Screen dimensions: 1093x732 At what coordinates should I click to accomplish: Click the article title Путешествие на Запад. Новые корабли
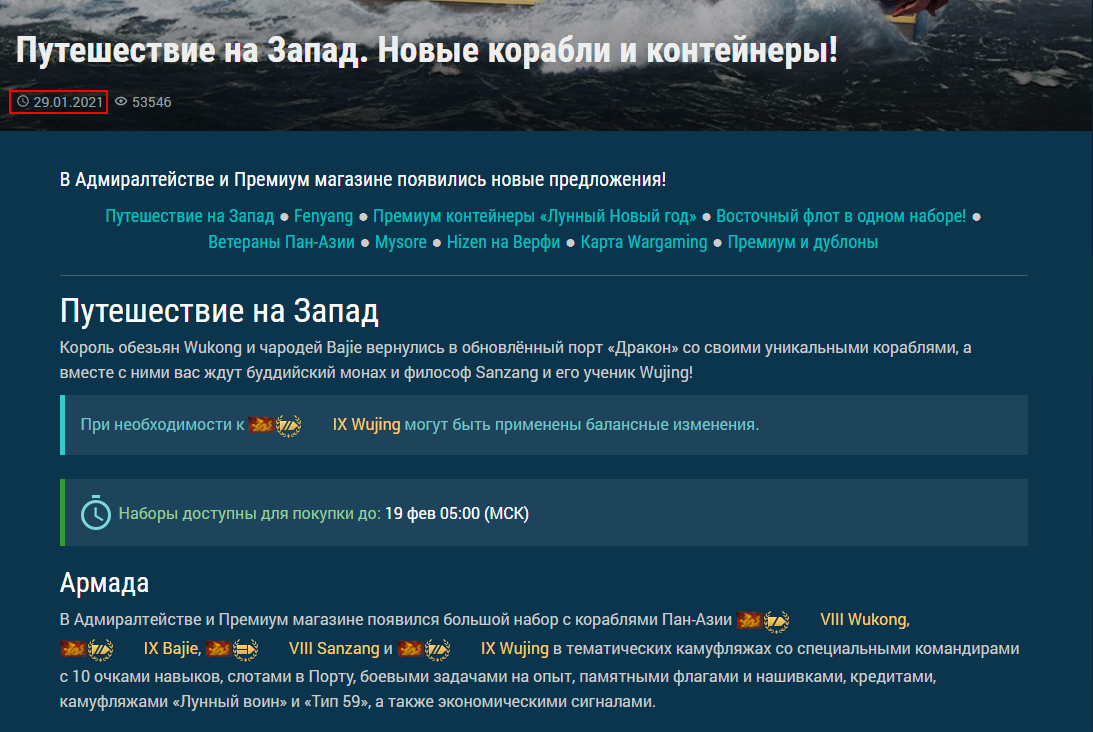(427, 50)
